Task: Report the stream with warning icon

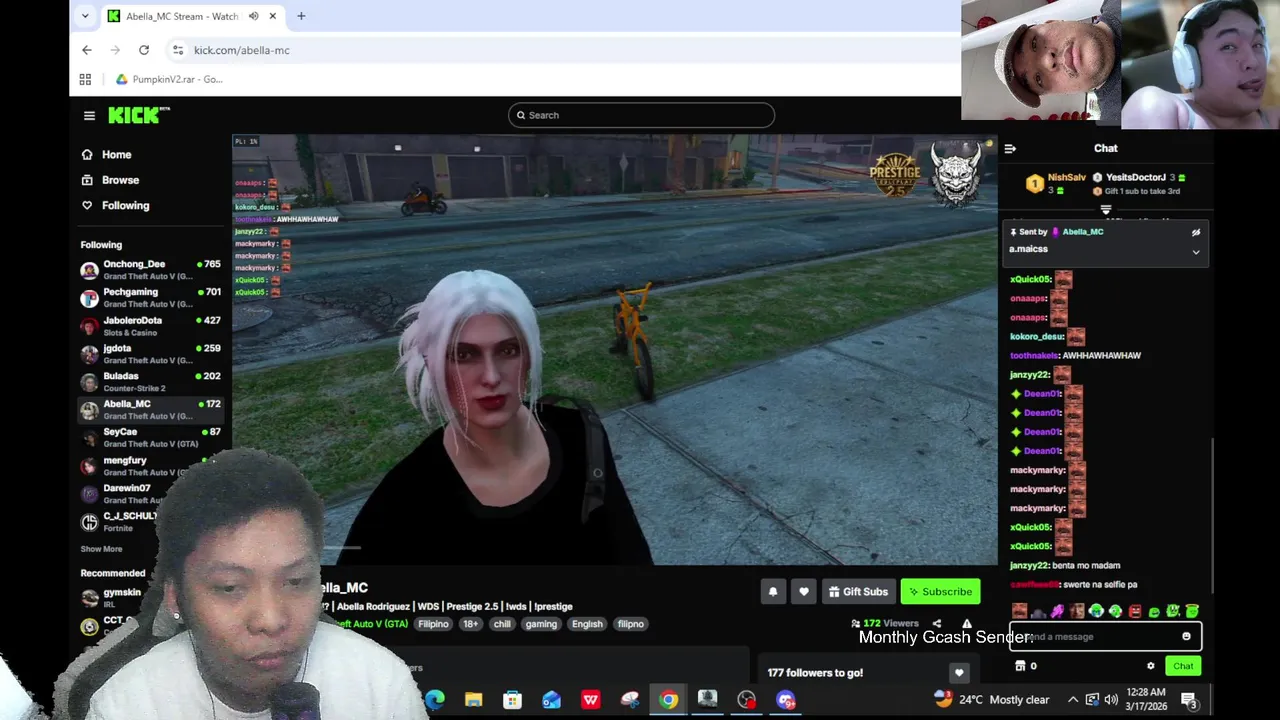Action: [x=966, y=624]
